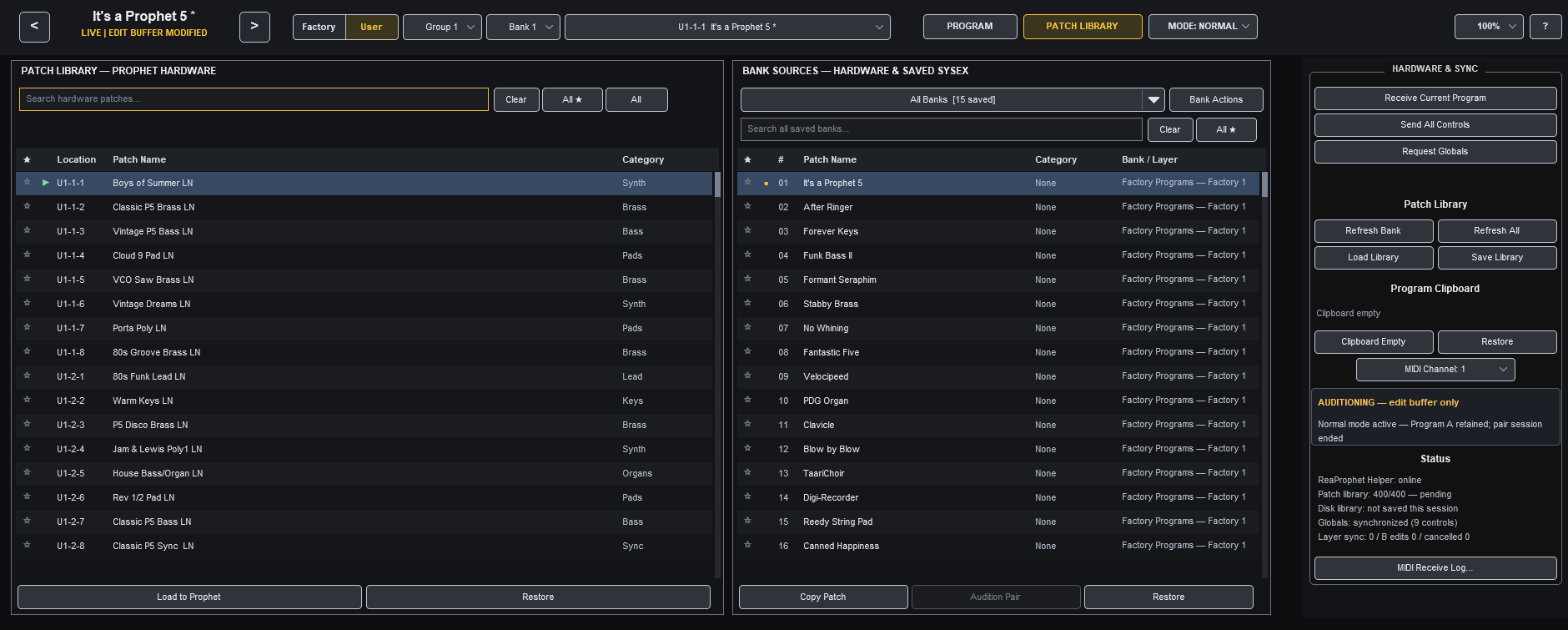Screen dimensions: 1568x630
Task: Open the U1-1-1 It's a Prophet 5 program selector
Action: [x=727, y=27]
